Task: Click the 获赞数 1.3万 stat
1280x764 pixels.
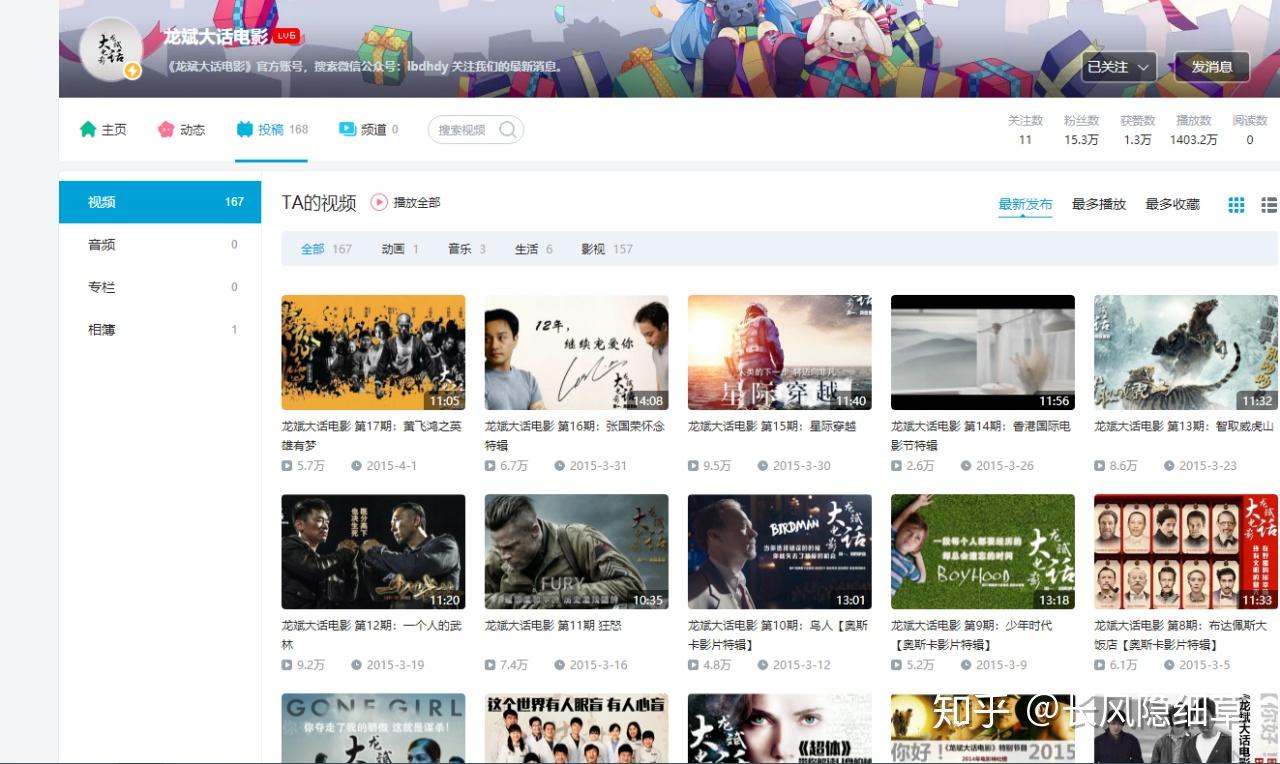Action: point(1137,130)
